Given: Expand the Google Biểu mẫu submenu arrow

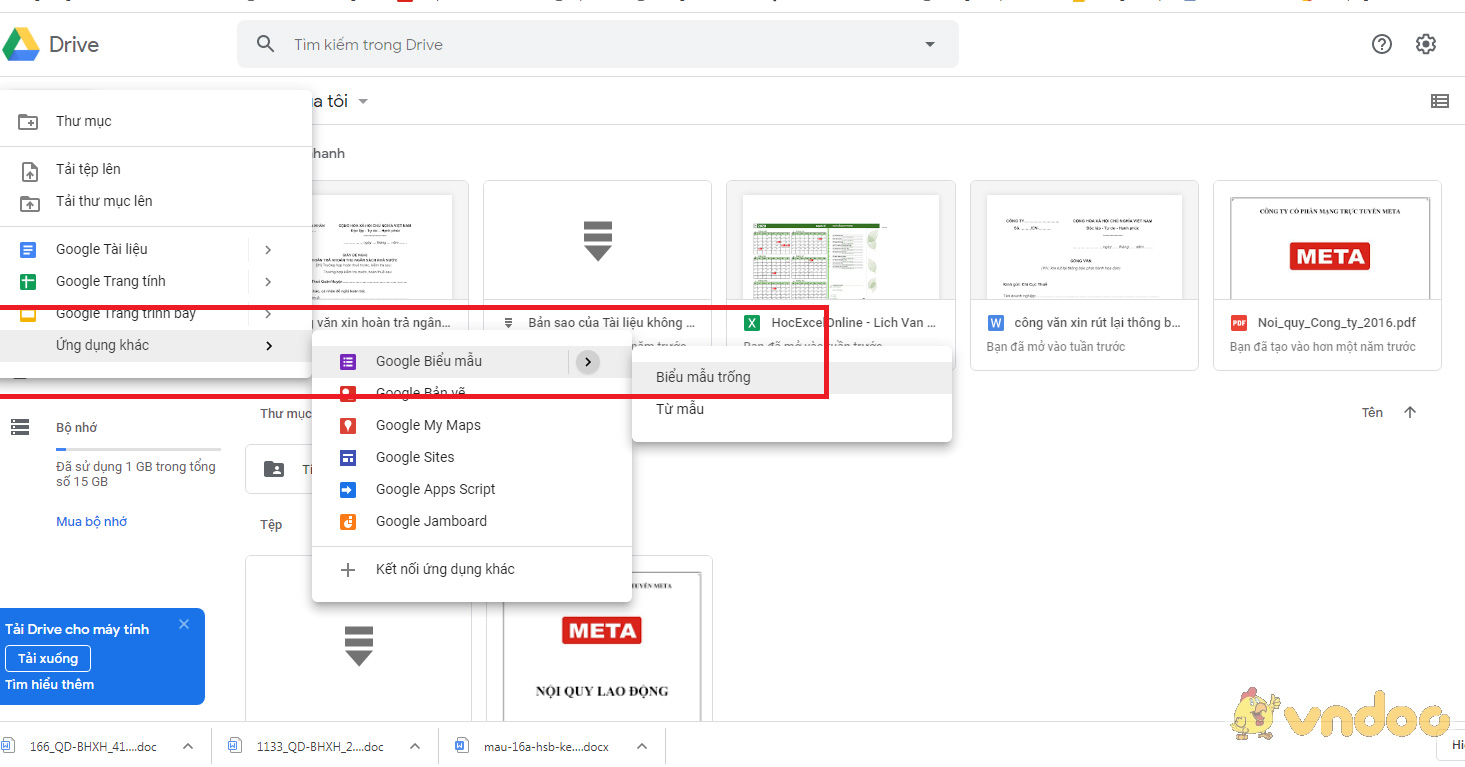Looking at the screenshot, I should point(587,361).
